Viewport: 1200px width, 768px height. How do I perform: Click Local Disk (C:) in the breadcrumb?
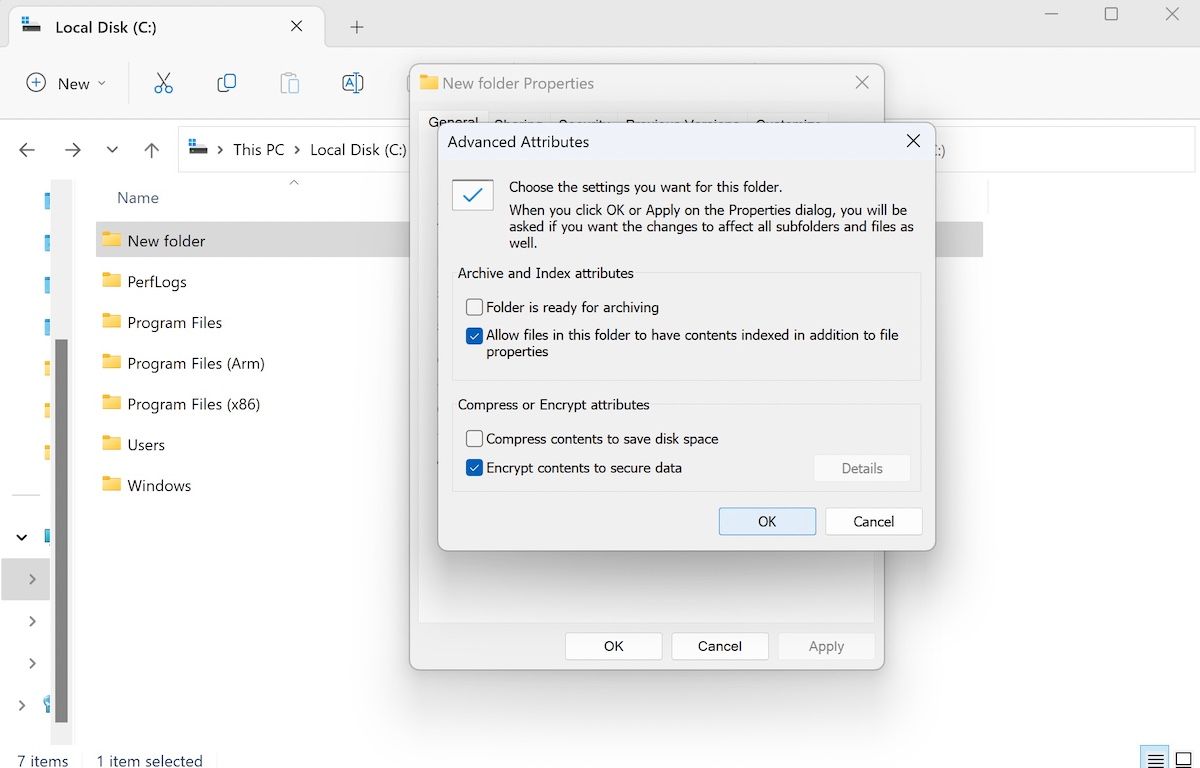(358, 150)
